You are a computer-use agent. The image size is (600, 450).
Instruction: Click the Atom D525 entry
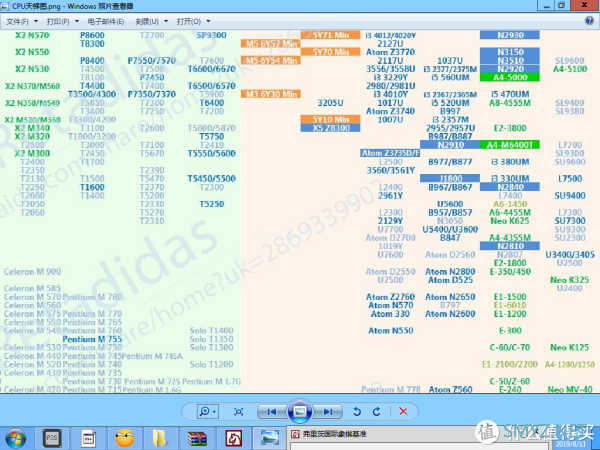(x=450, y=280)
